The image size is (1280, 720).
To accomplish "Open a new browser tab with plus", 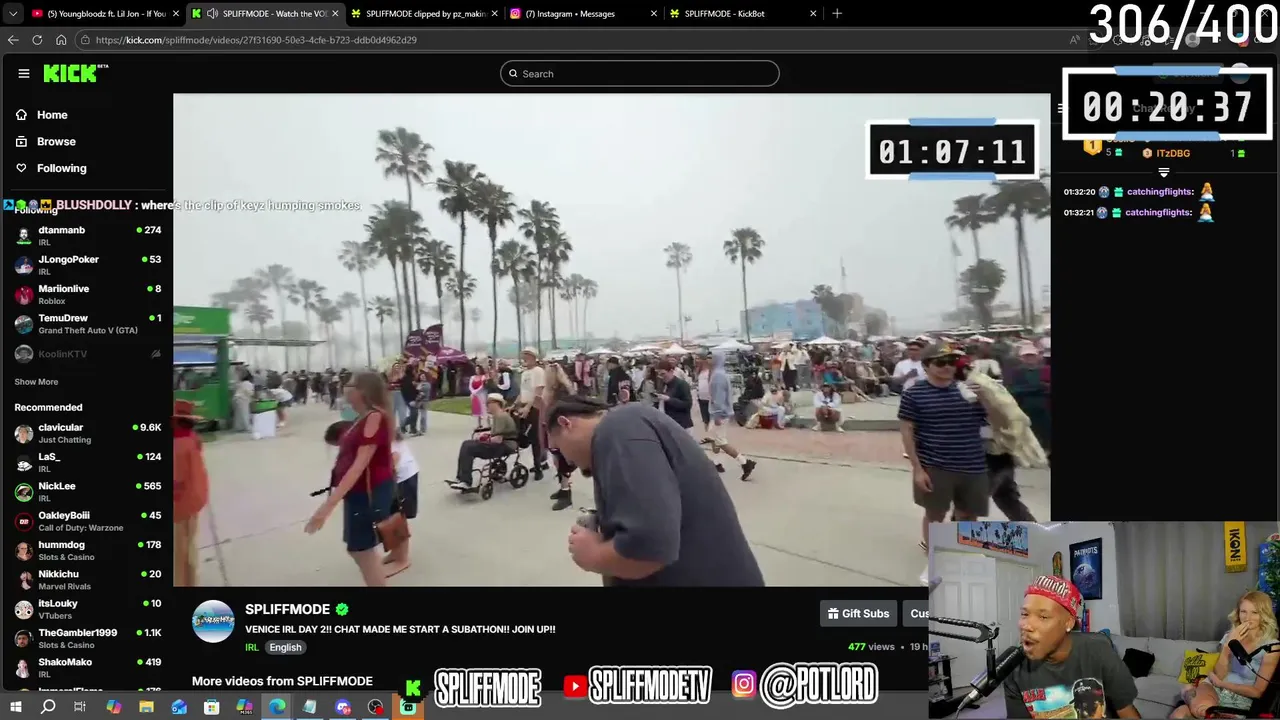I will pyautogui.click(x=837, y=14).
